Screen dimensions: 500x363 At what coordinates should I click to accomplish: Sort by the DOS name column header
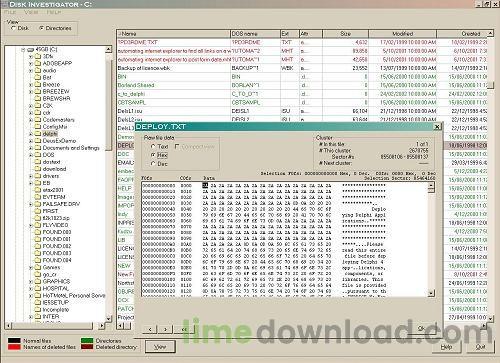pyautogui.click(x=255, y=34)
